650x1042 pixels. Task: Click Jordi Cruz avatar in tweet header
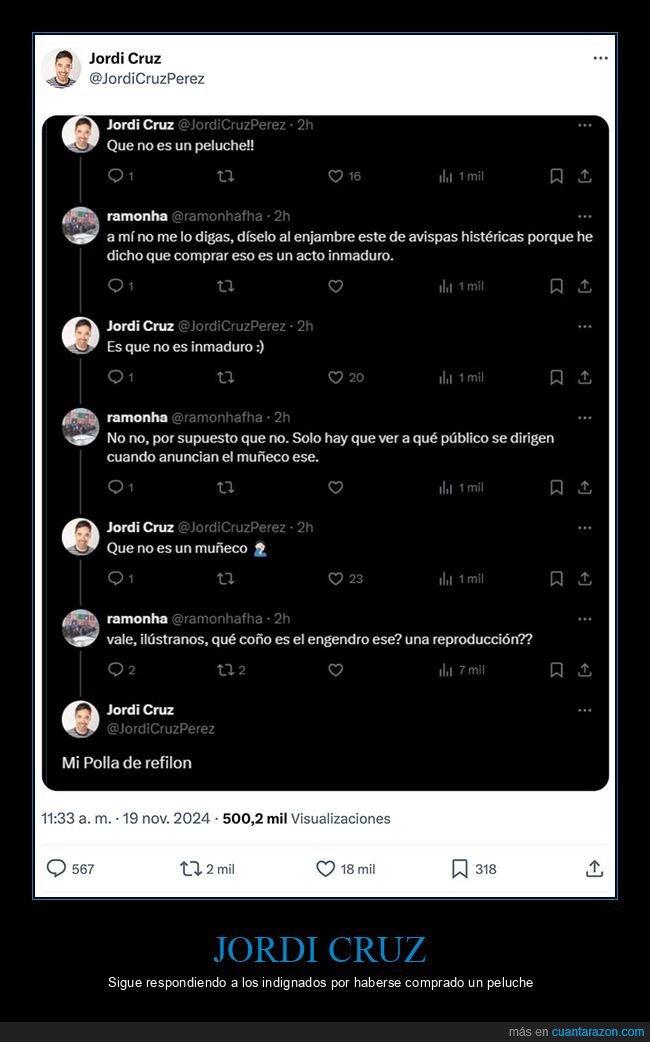[61, 68]
